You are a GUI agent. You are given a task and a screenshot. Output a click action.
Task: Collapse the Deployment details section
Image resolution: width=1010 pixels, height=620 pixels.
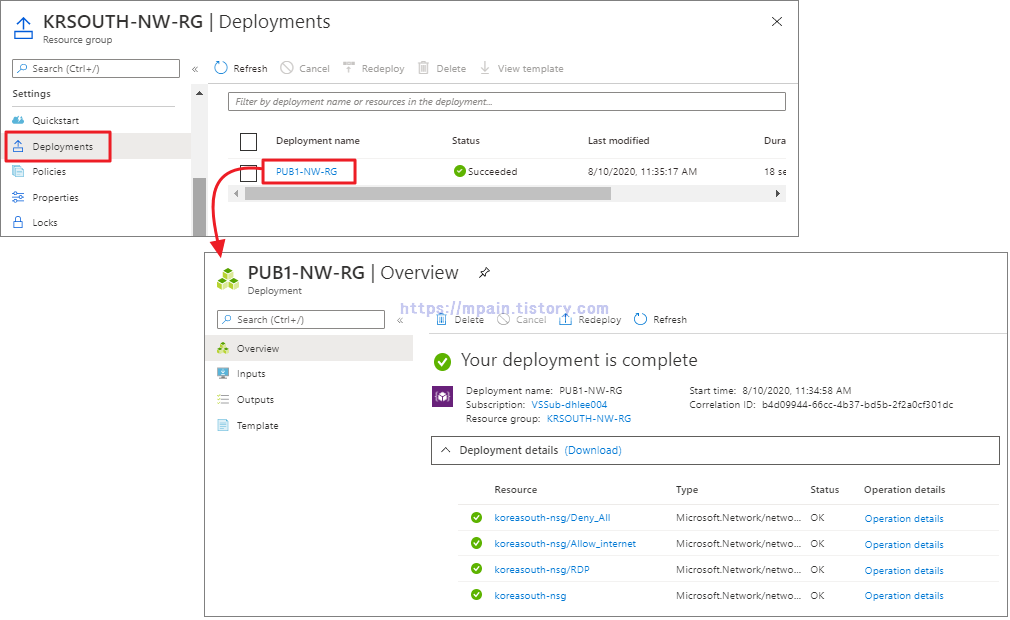coord(445,450)
